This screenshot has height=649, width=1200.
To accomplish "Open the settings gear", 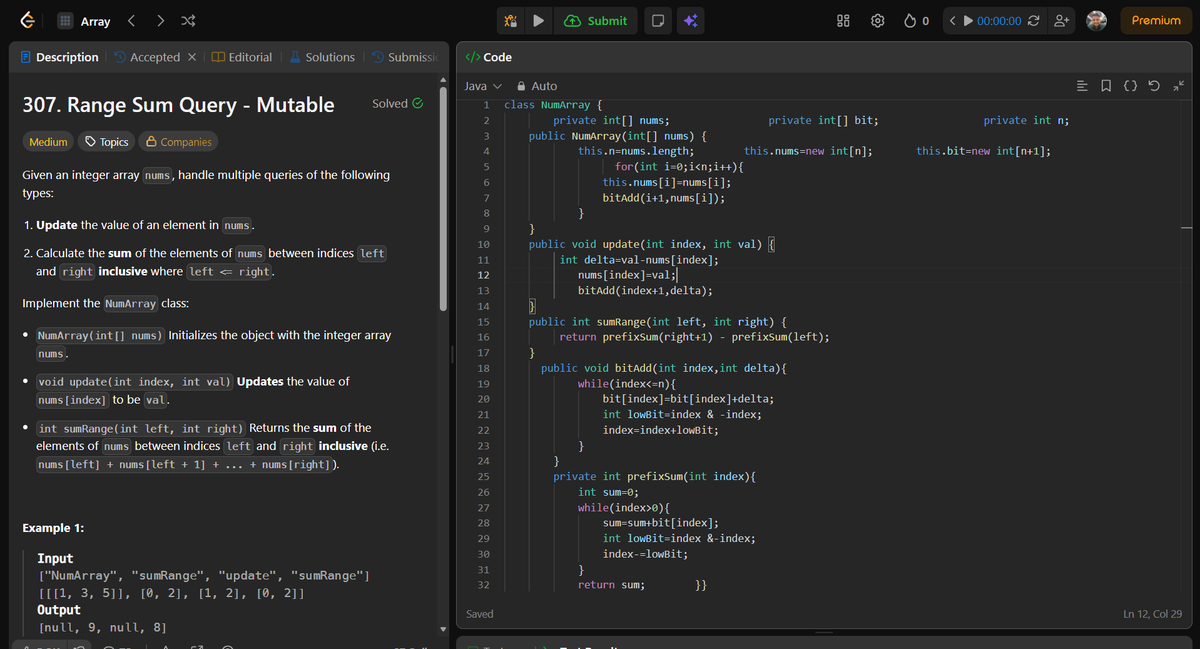I will coord(878,21).
